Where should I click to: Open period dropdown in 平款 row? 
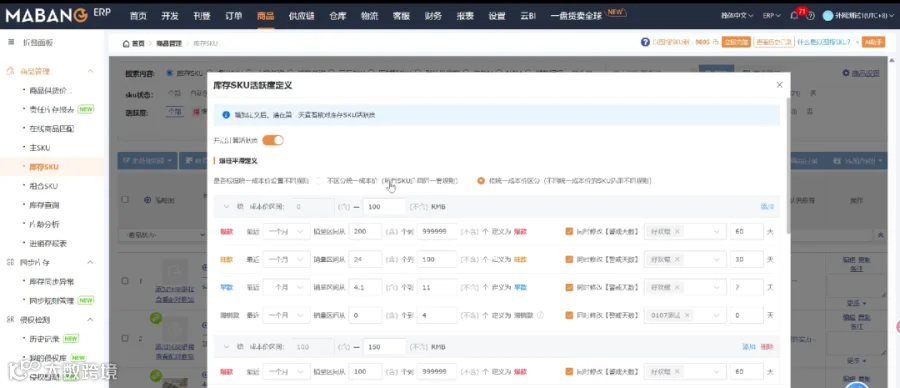(x=286, y=287)
